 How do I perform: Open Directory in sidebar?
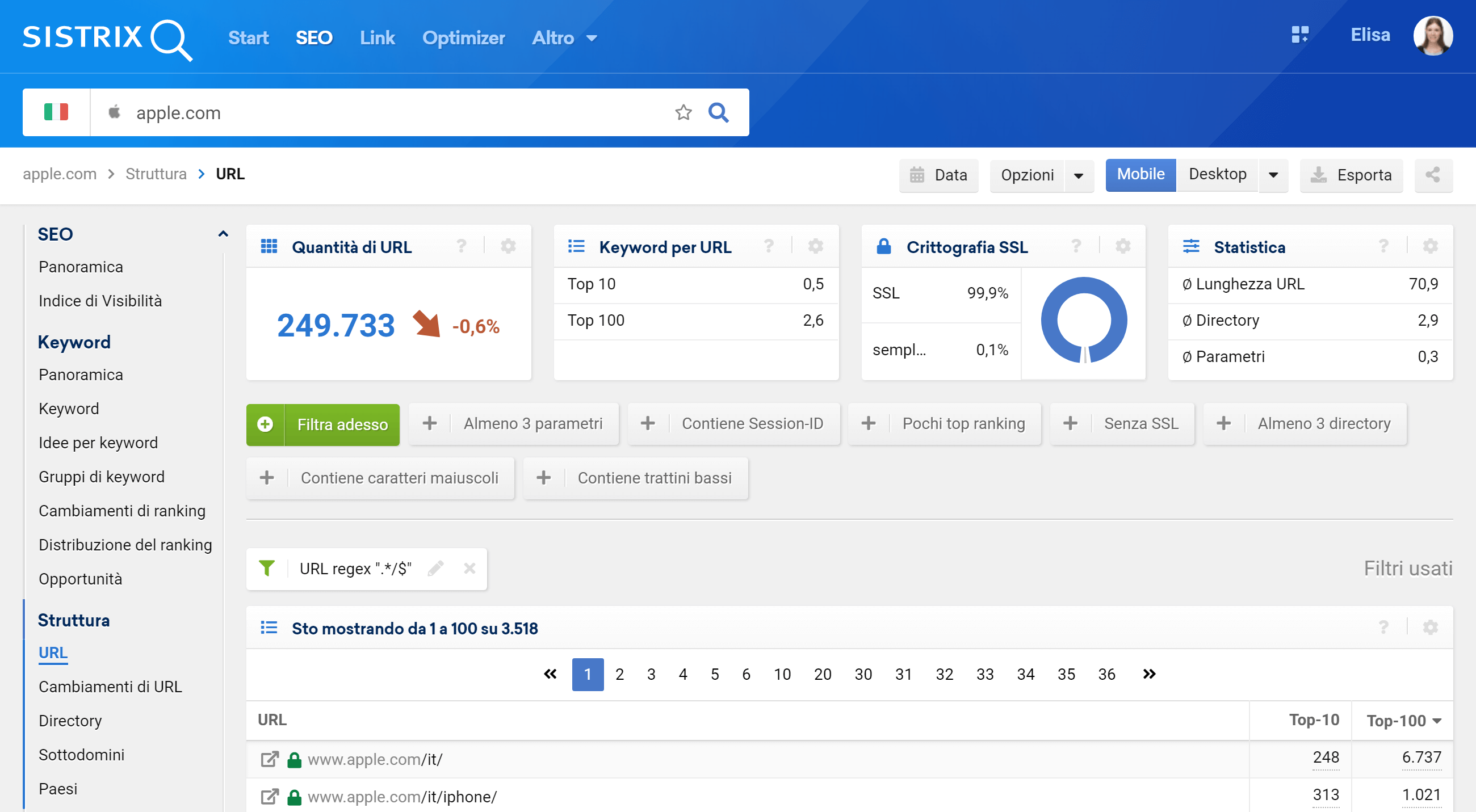point(70,721)
